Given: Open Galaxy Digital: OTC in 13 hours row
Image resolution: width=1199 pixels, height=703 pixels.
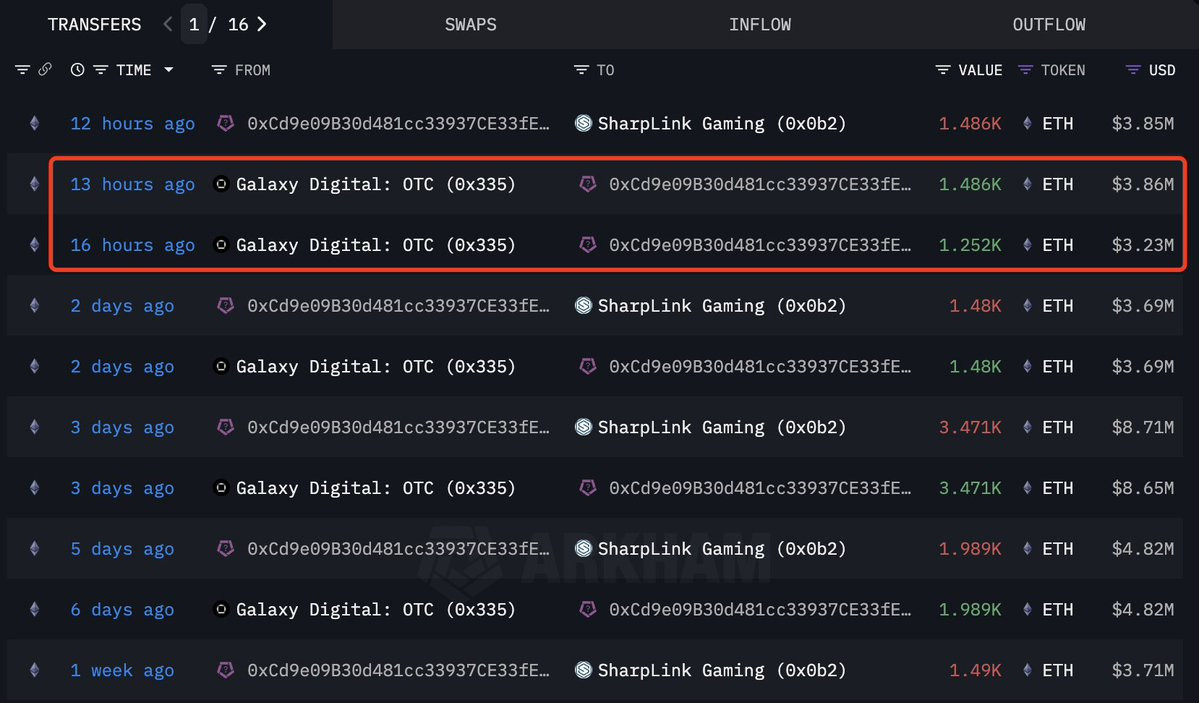Looking at the screenshot, I should coord(375,184).
